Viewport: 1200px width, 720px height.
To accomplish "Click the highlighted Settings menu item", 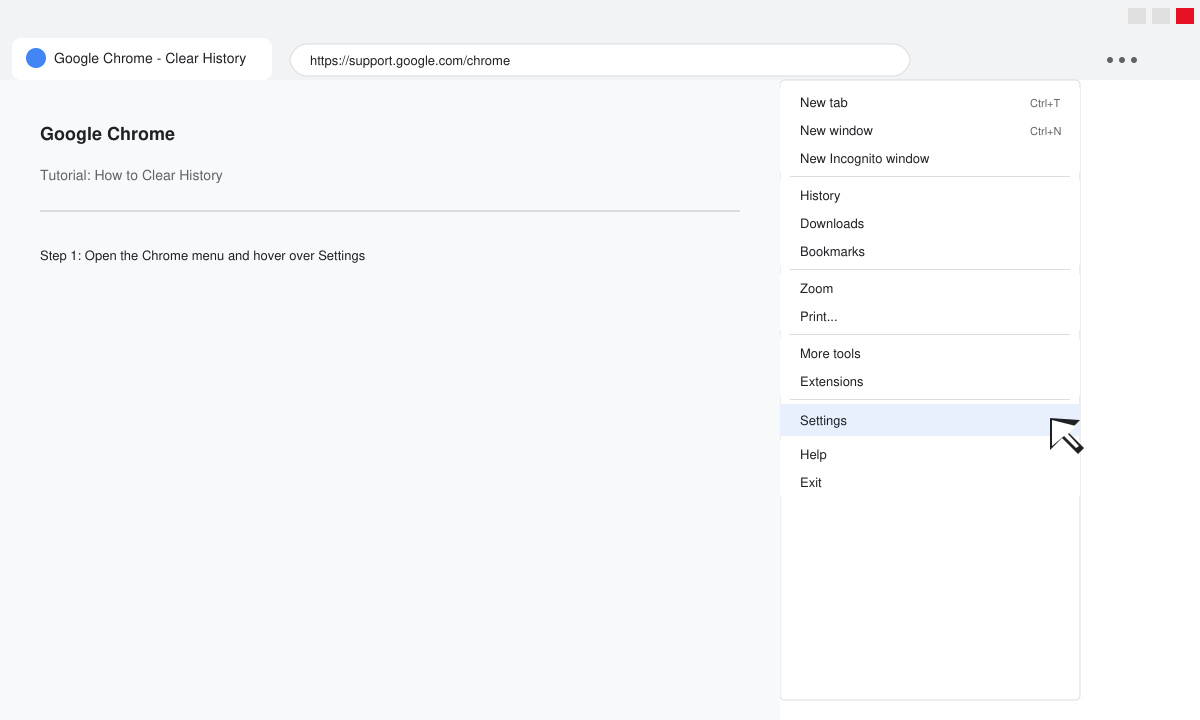I will pos(930,420).
